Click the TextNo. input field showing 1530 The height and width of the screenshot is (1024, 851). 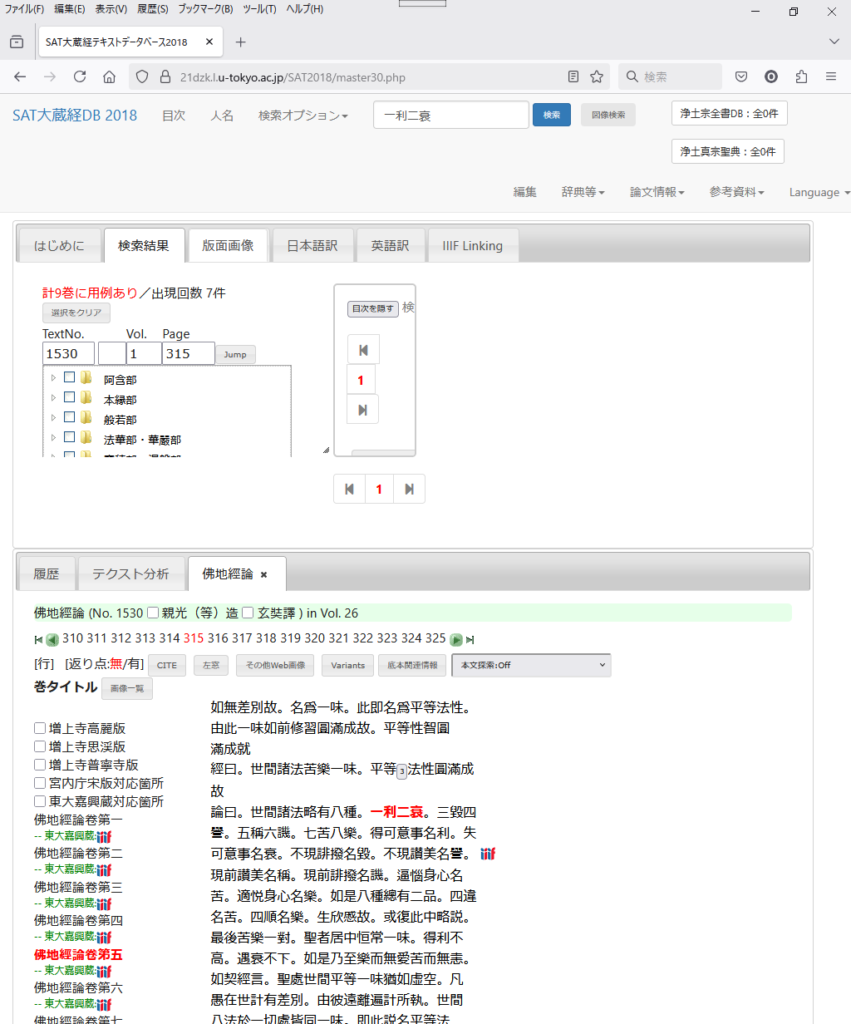(68, 354)
